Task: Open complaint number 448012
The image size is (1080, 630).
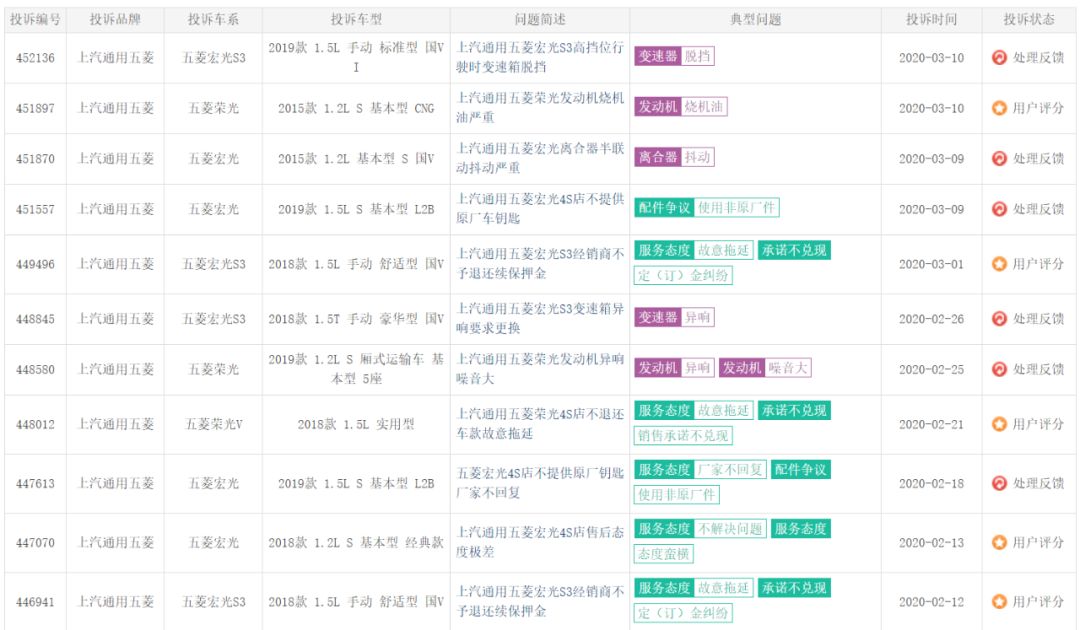Action: (35, 424)
